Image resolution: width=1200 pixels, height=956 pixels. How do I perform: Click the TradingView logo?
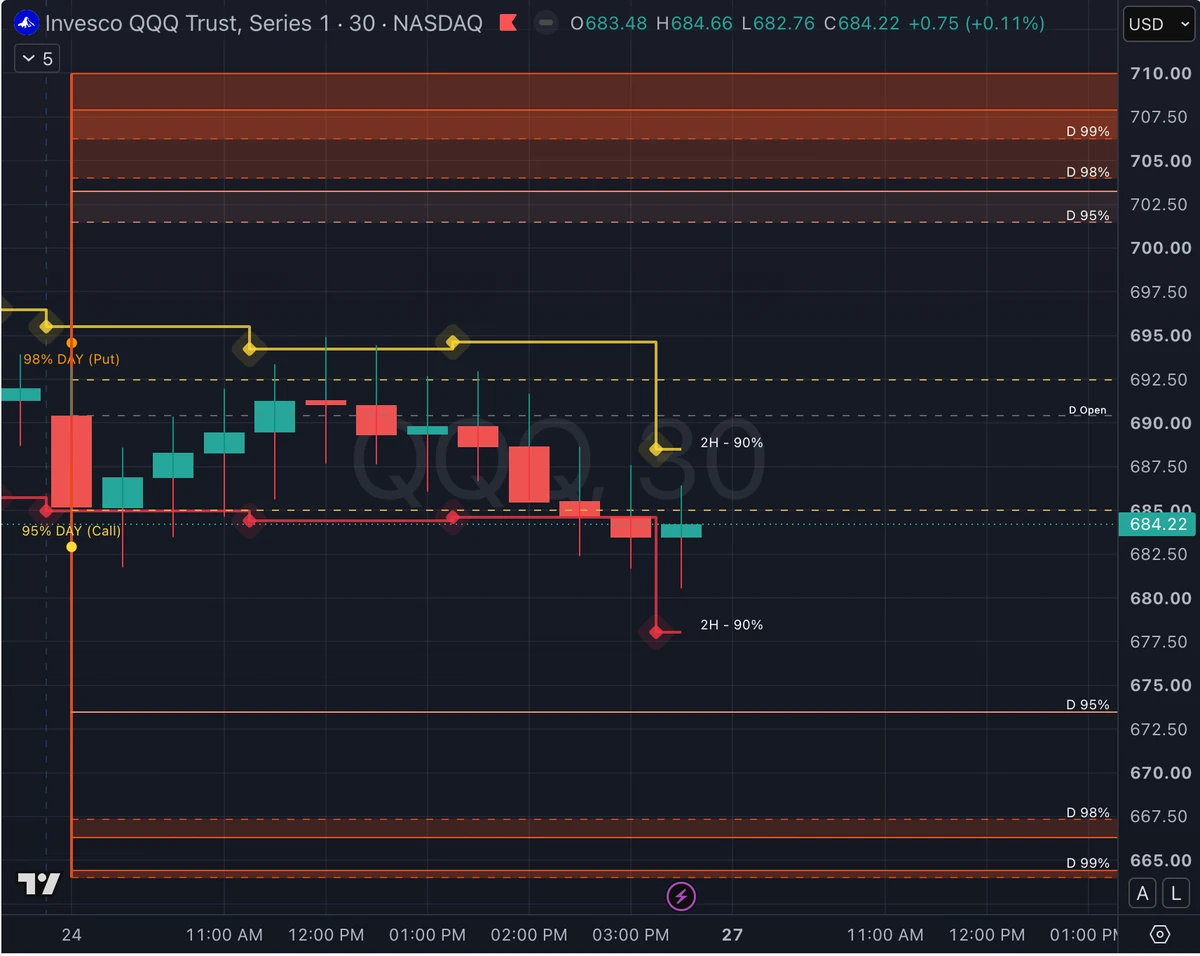tap(39, 884)
